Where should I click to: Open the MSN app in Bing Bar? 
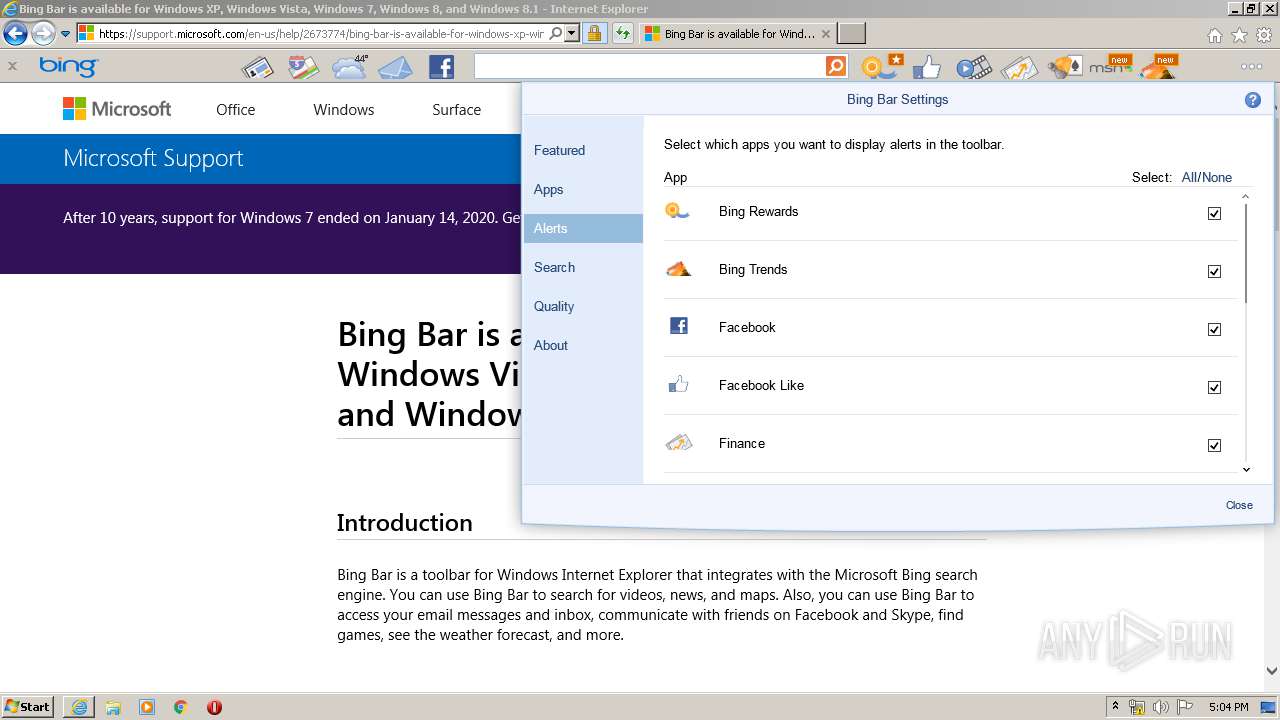click(x=1109, y=66)
